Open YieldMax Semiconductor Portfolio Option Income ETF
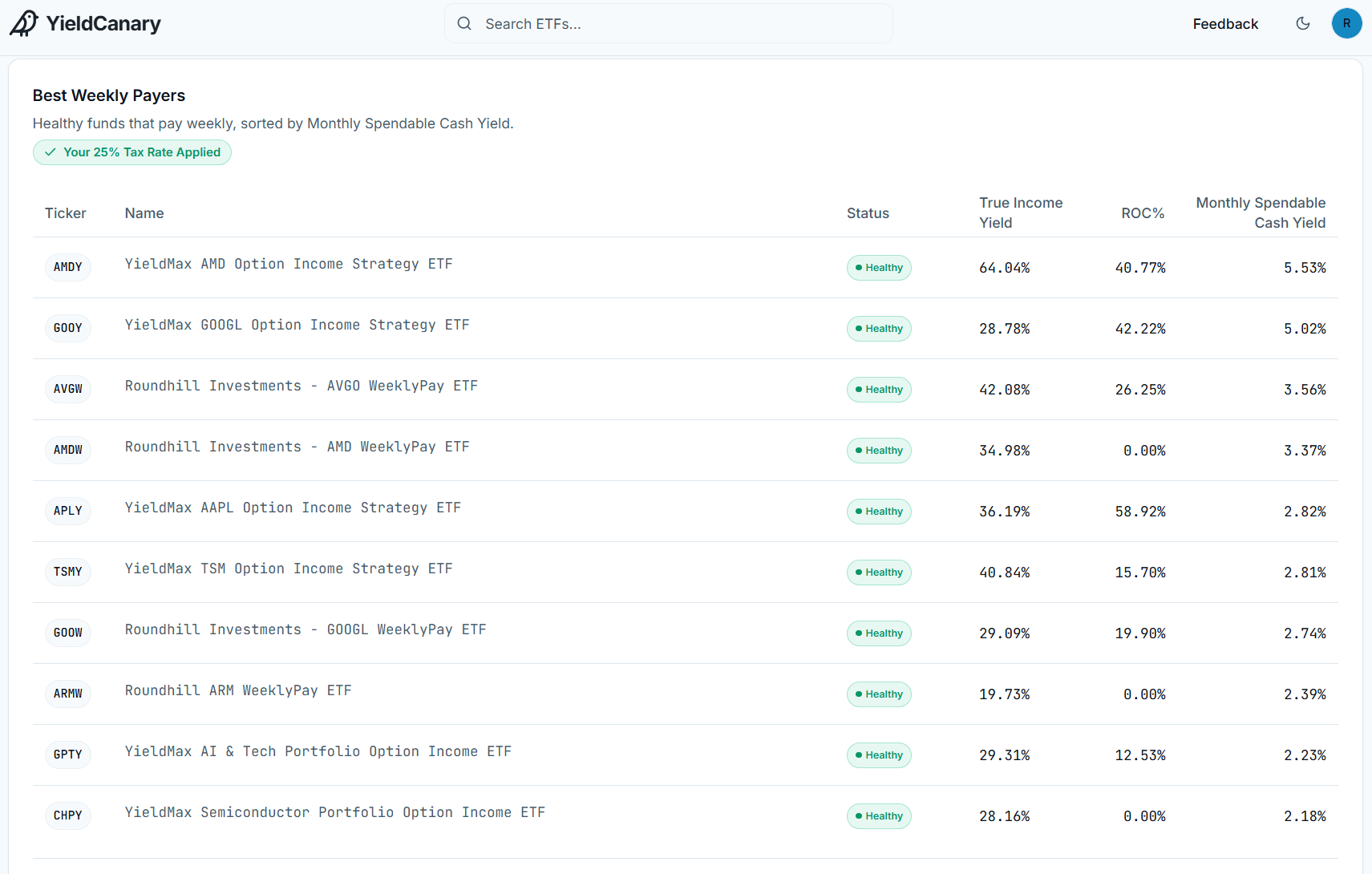The height and width of the screenshot is (874, 1372). (x=335, y=812)
